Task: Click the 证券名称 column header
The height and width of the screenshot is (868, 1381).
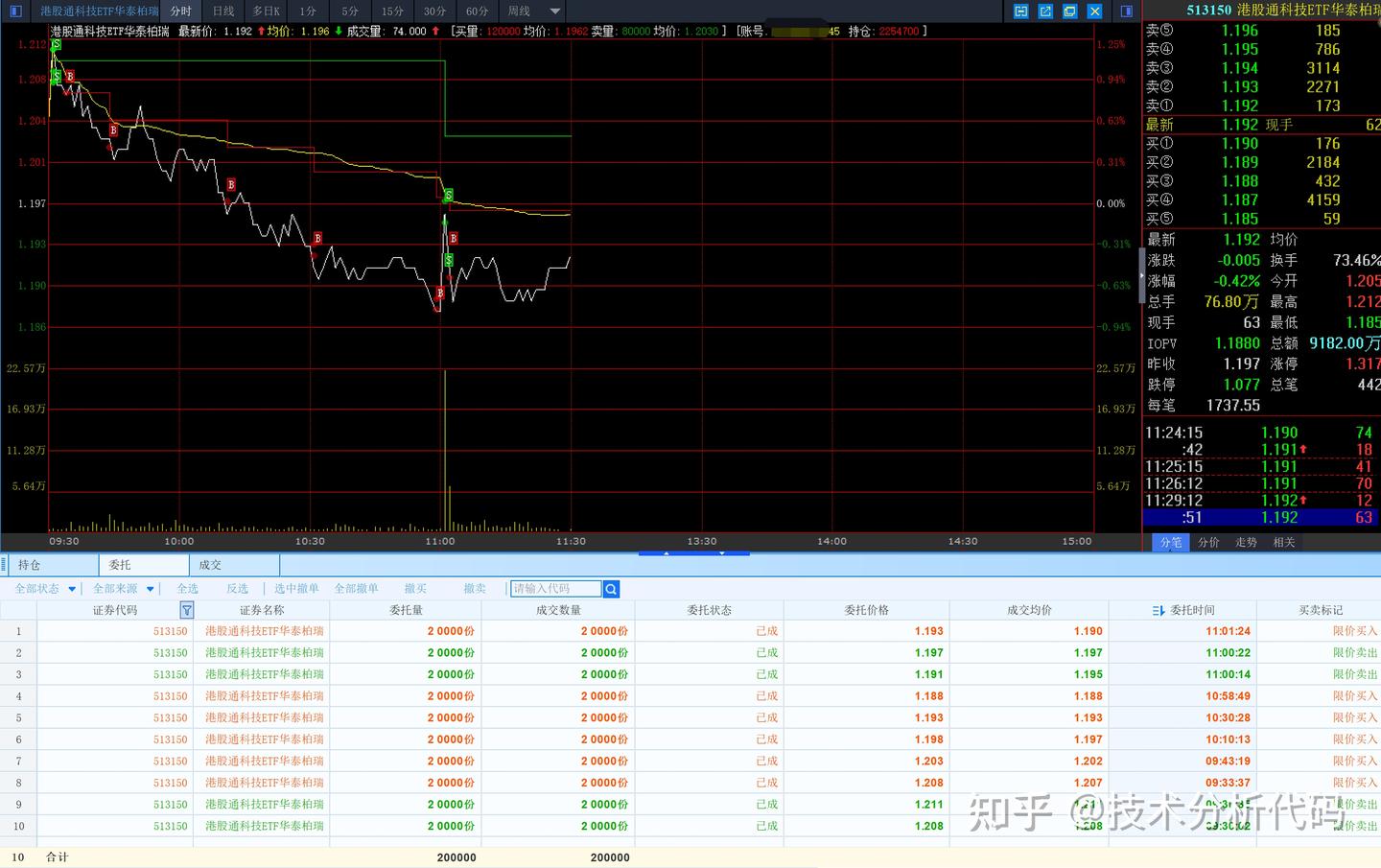Action: click(262, 610)
